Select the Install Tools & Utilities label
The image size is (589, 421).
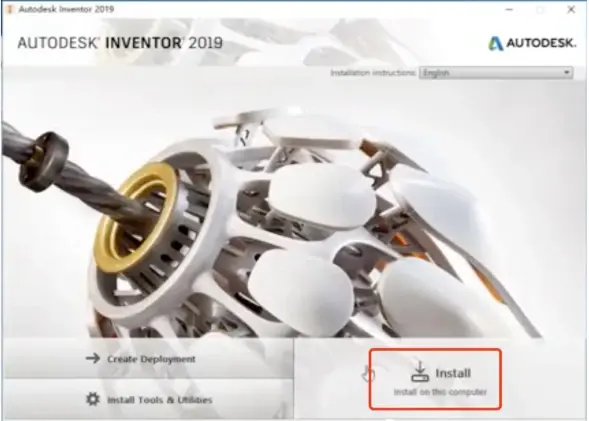pos(160,400)
